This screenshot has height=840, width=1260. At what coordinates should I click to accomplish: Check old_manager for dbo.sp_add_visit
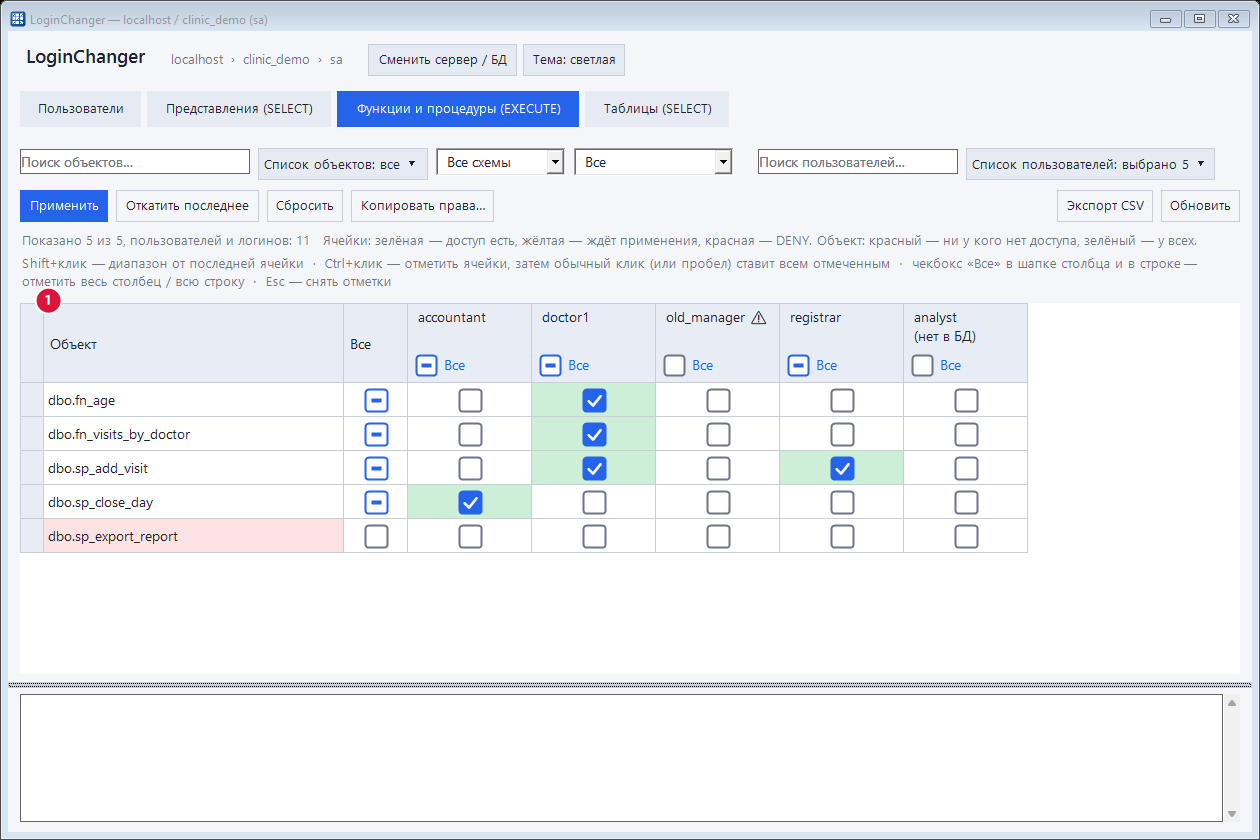pyautogui.click(x=718, y=469)
